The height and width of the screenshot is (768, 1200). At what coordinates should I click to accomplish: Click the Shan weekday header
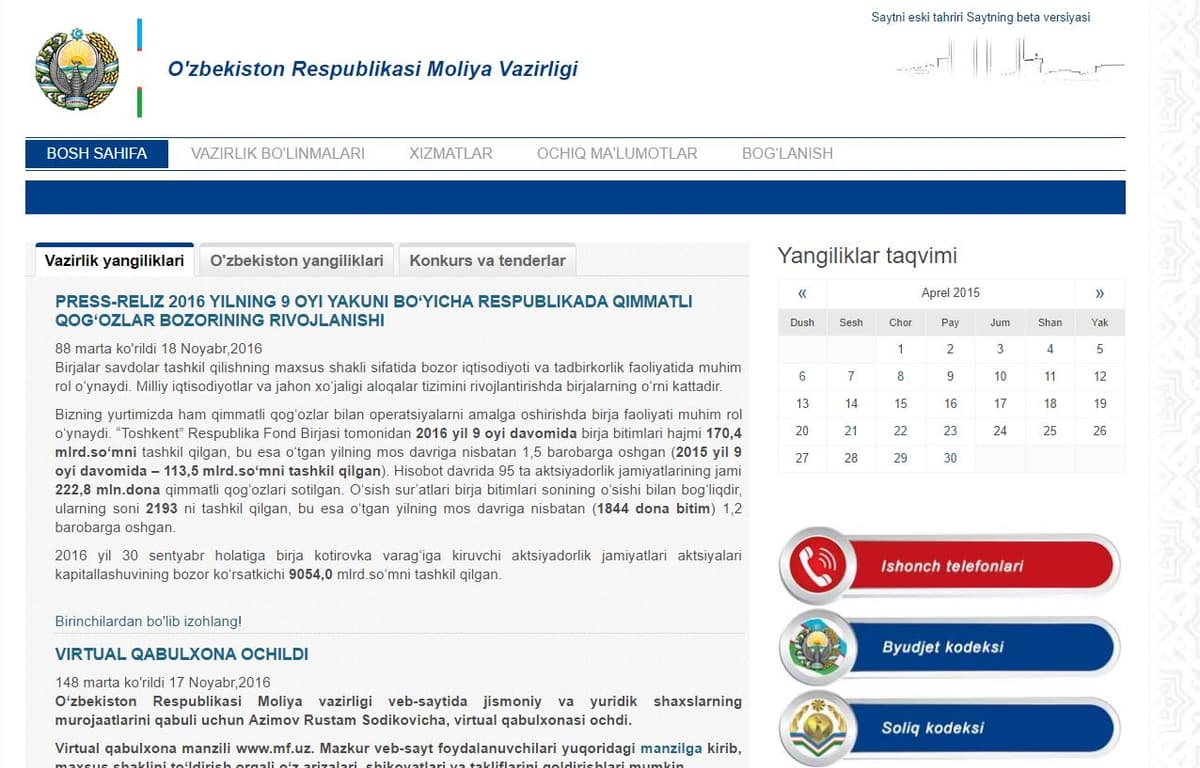click(1050, 322)
